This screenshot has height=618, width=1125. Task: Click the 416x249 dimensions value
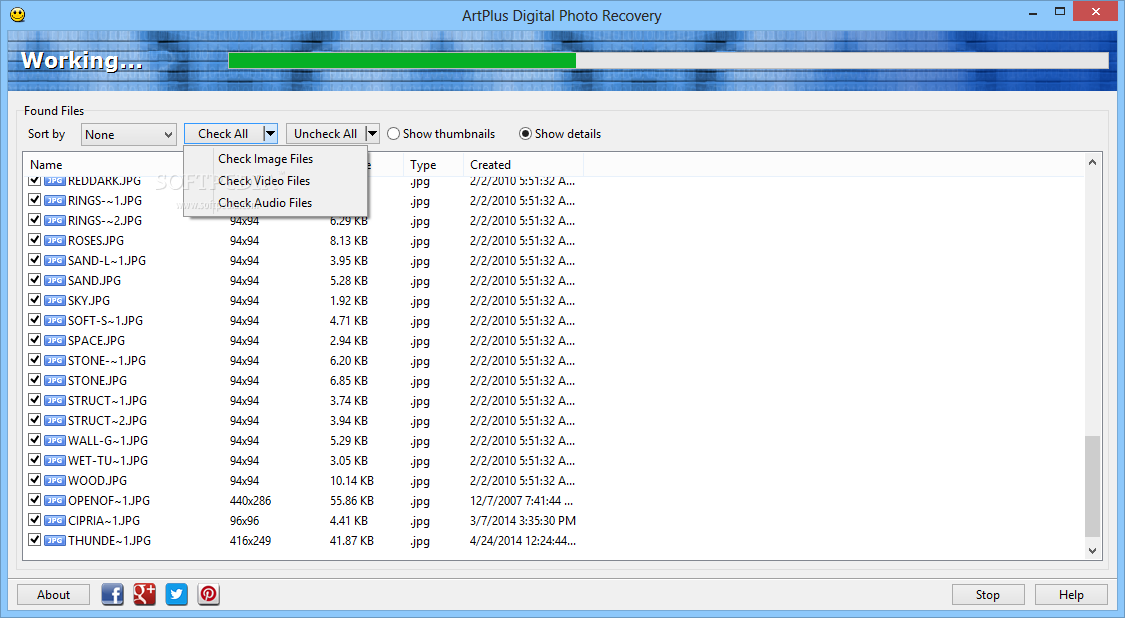point(250,540)
